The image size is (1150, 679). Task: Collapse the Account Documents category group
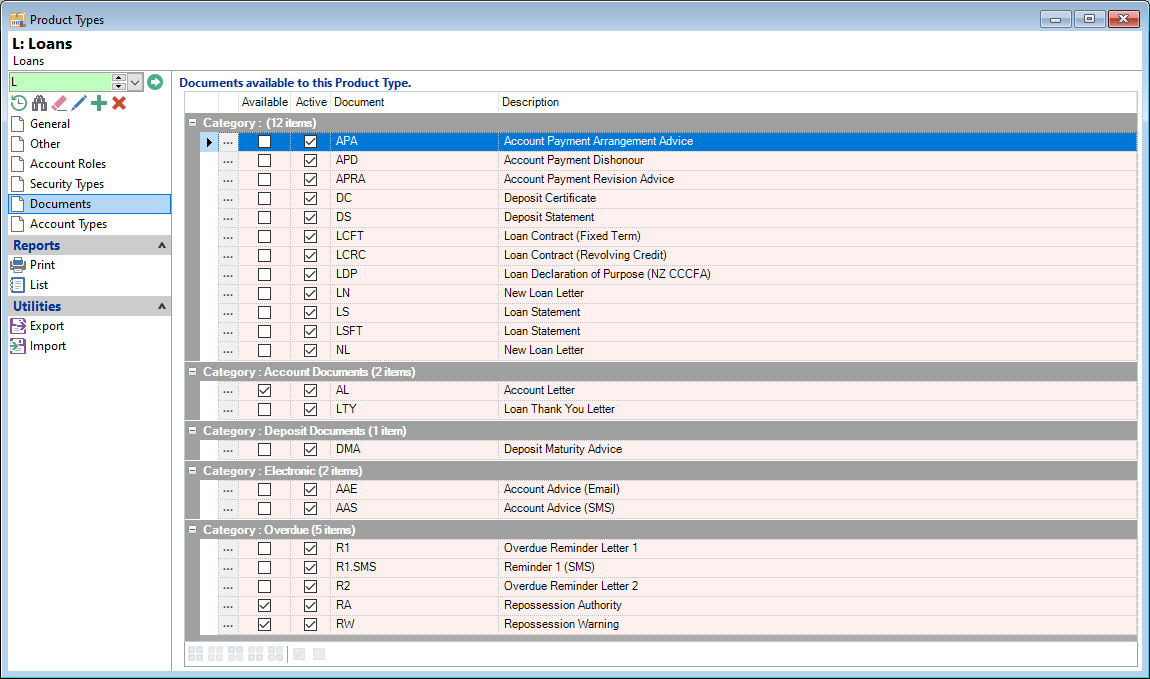193,372
